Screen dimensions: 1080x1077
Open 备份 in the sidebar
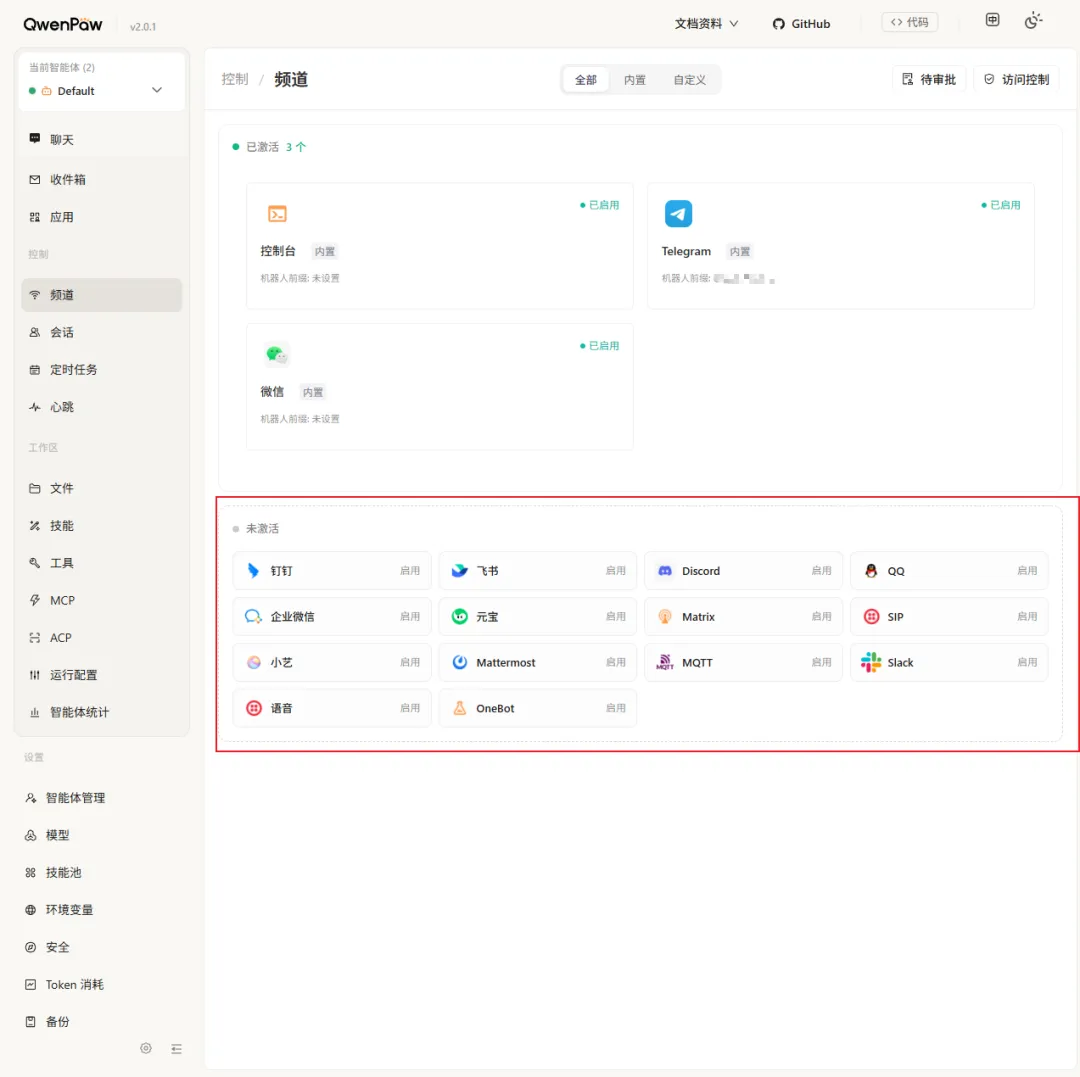point(101,1022)
